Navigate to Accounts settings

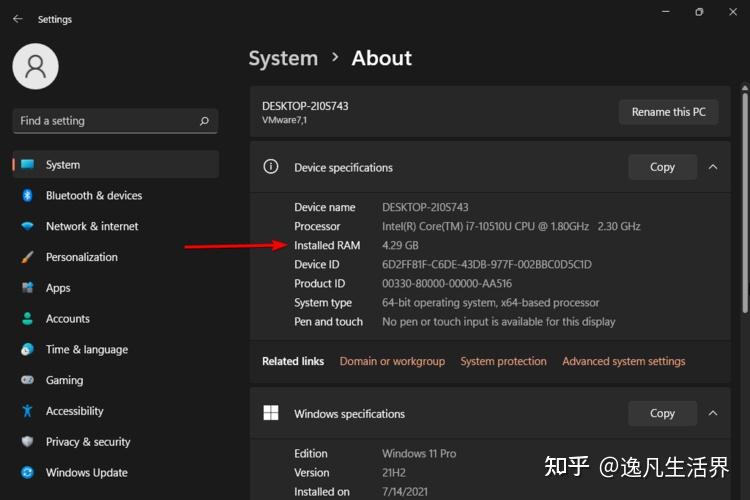click(116, 319)
